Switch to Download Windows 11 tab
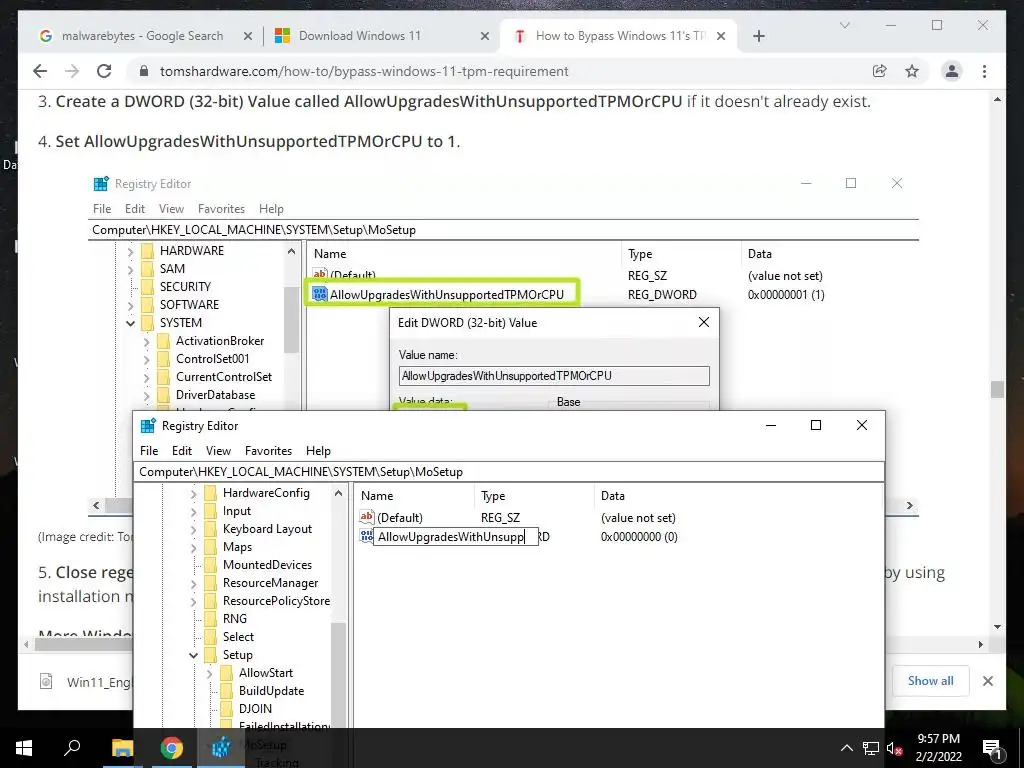 (x=359, y=36)
